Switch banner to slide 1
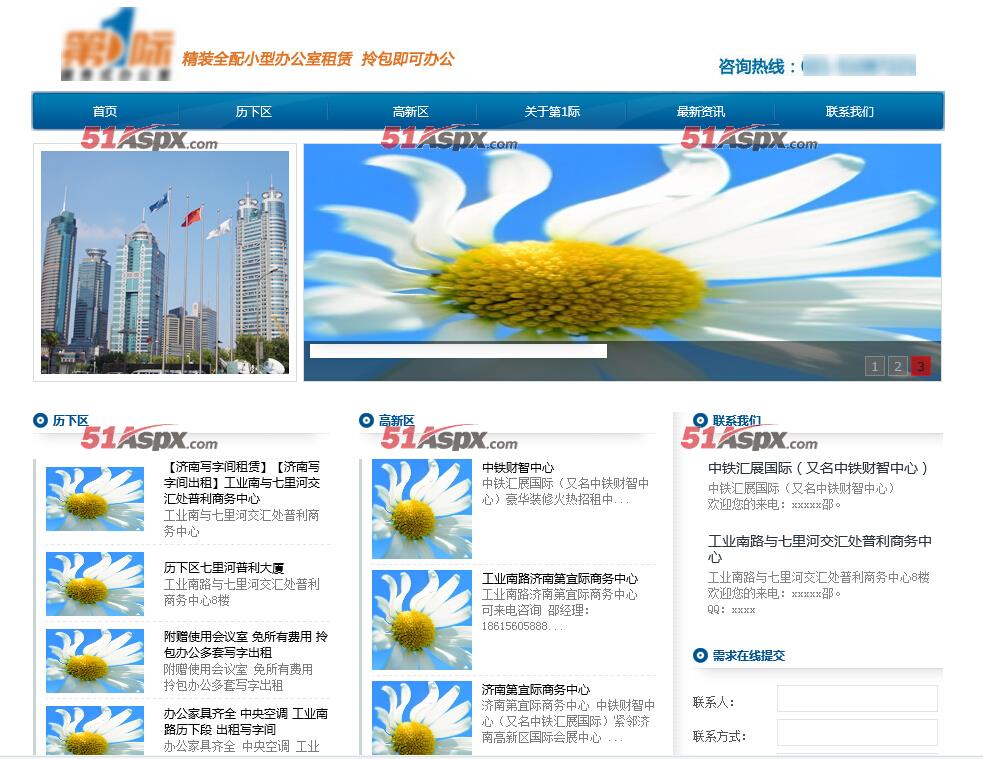Image resolution: width=983 pixels, height=759 pixels. pos(875,366)
